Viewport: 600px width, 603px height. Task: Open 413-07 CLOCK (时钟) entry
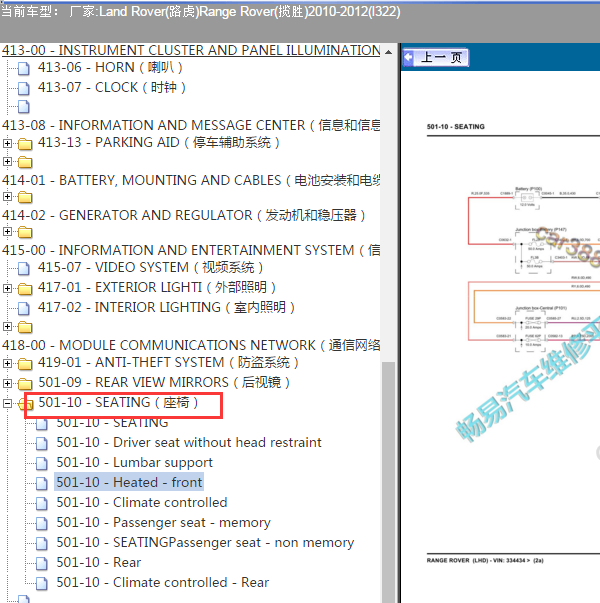coord(112,88)
